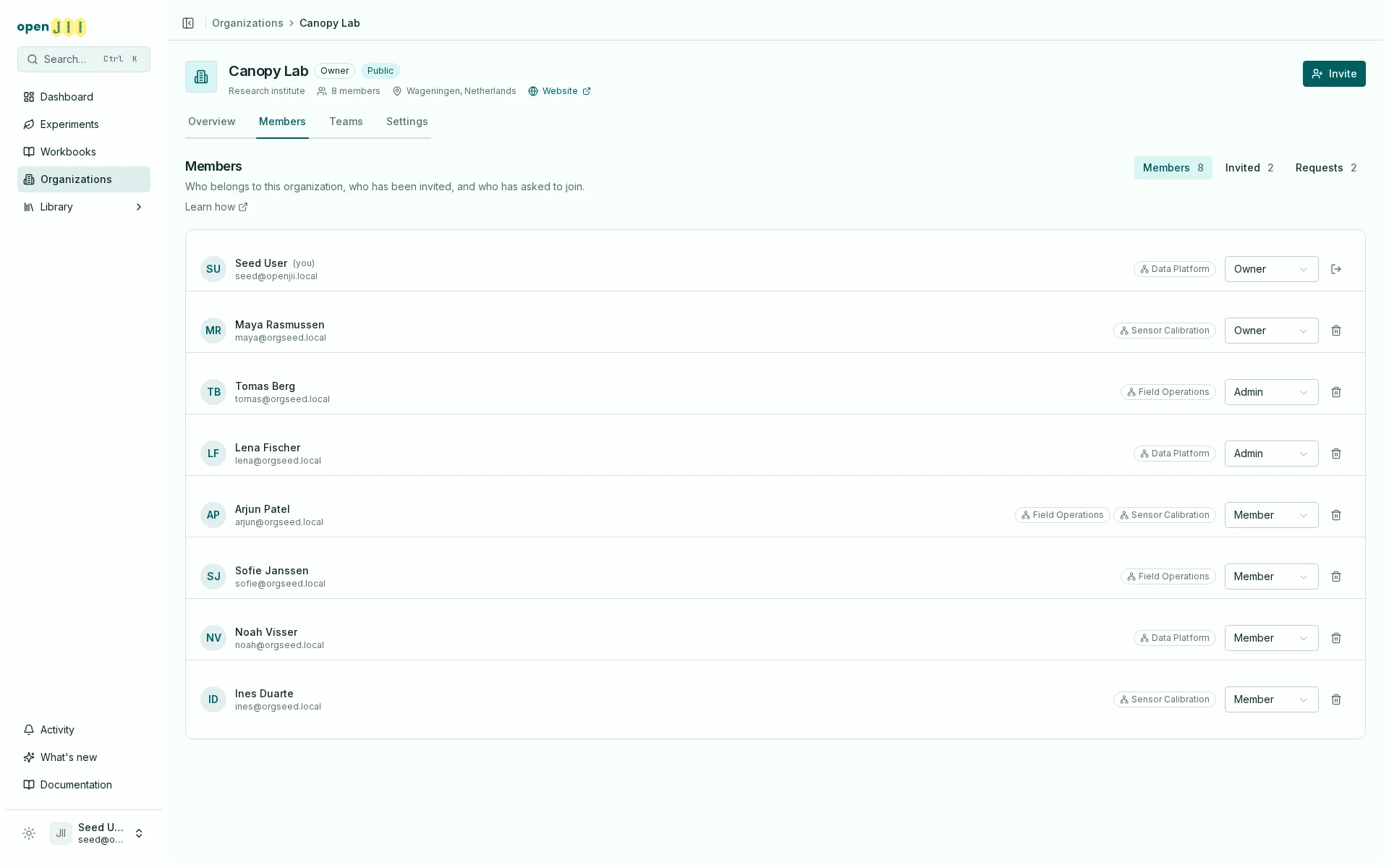The height and width of the screenshot is (868, 1389).
Task: Open the organization Website link
Action: point(559,91)
